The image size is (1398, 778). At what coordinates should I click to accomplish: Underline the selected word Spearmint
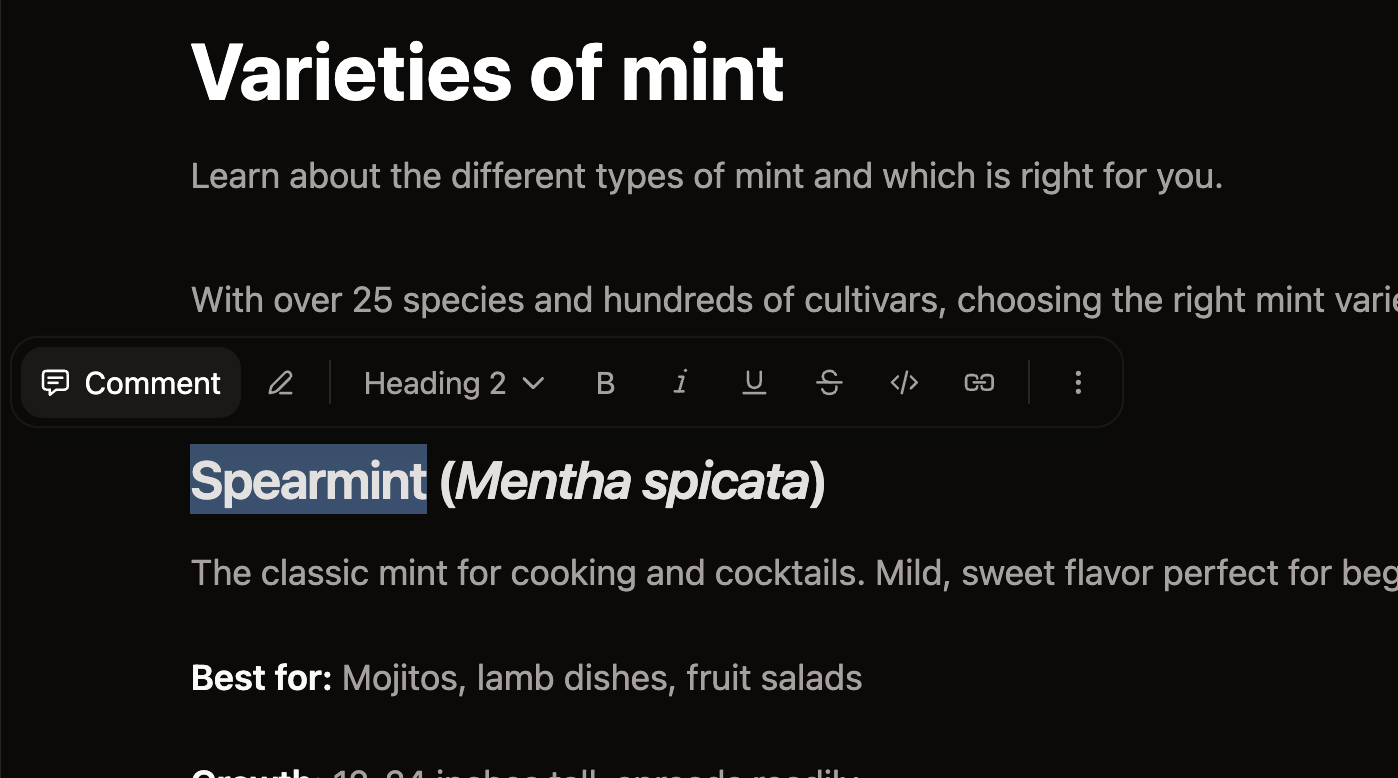pyautogui.click(x=754, y=382)
